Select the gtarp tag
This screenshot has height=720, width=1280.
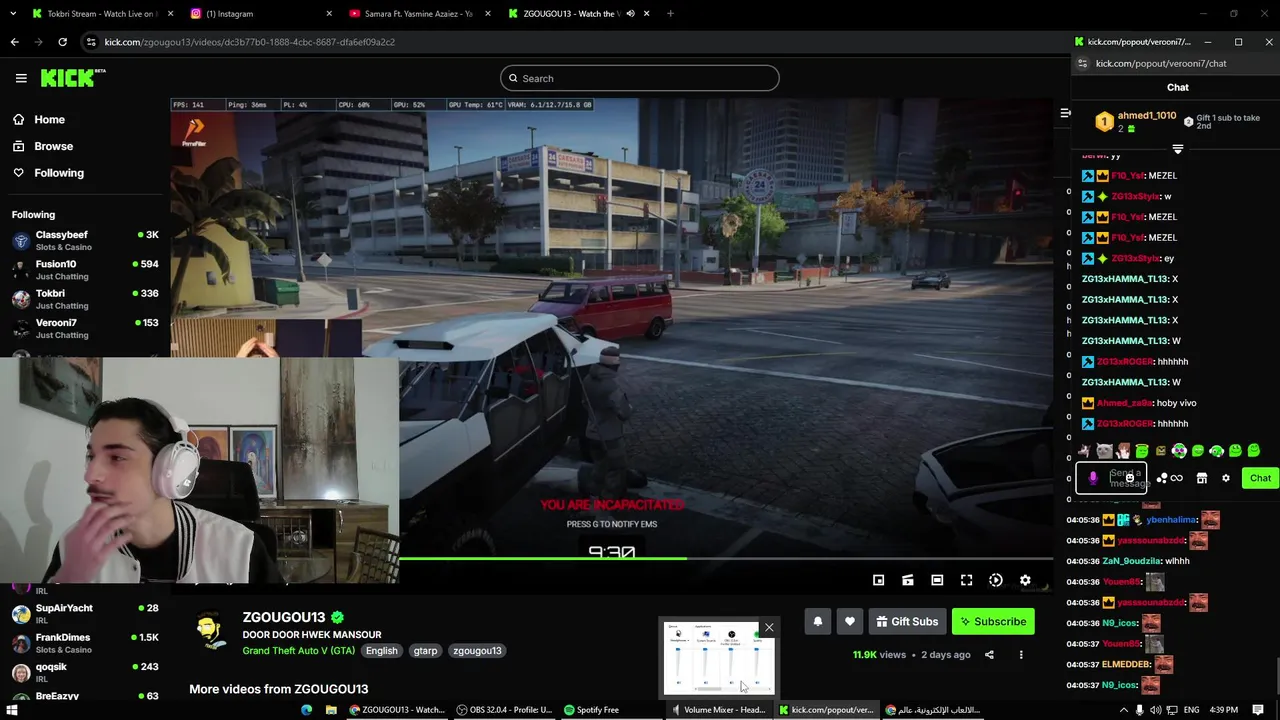tap(425, 651)
